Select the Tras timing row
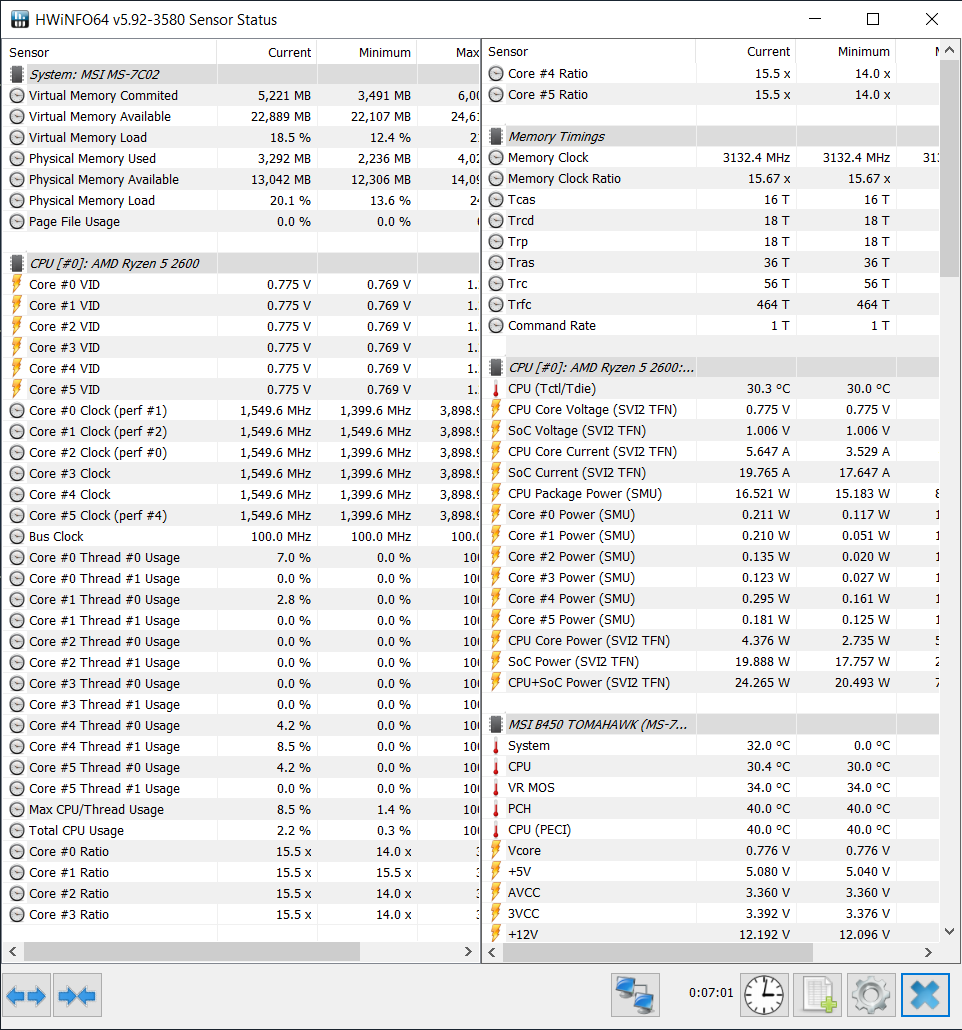This screenshot has height=1030, width=962. [x=712, y=263]
